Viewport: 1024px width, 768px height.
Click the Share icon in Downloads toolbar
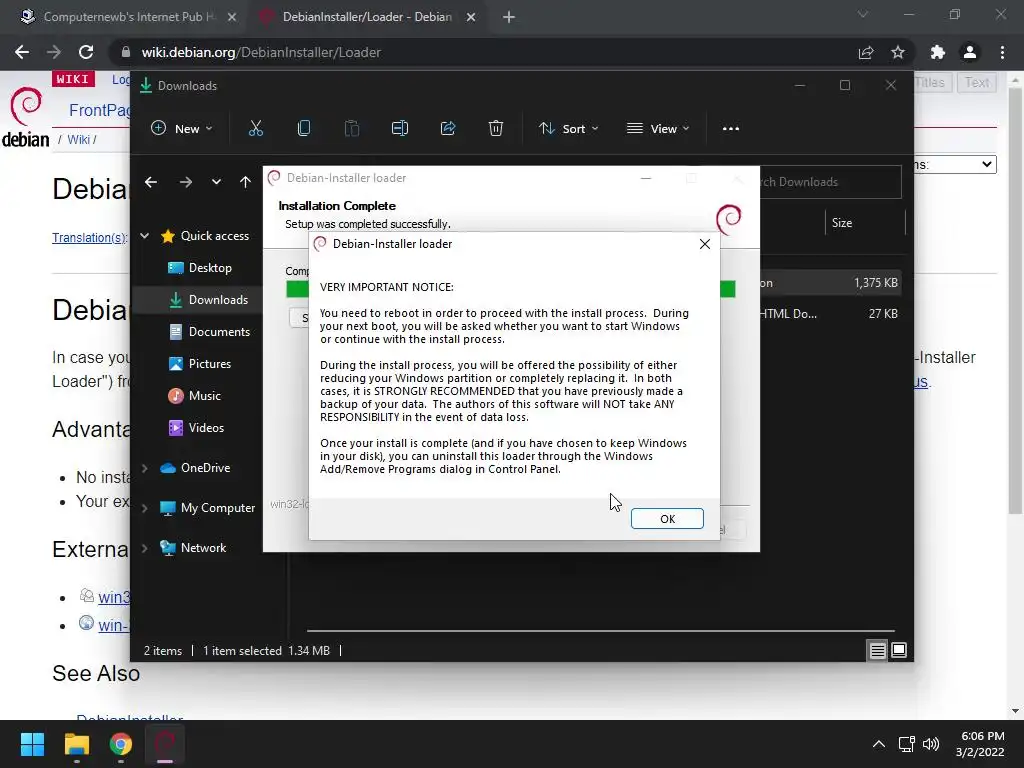[x=448, y=129]
